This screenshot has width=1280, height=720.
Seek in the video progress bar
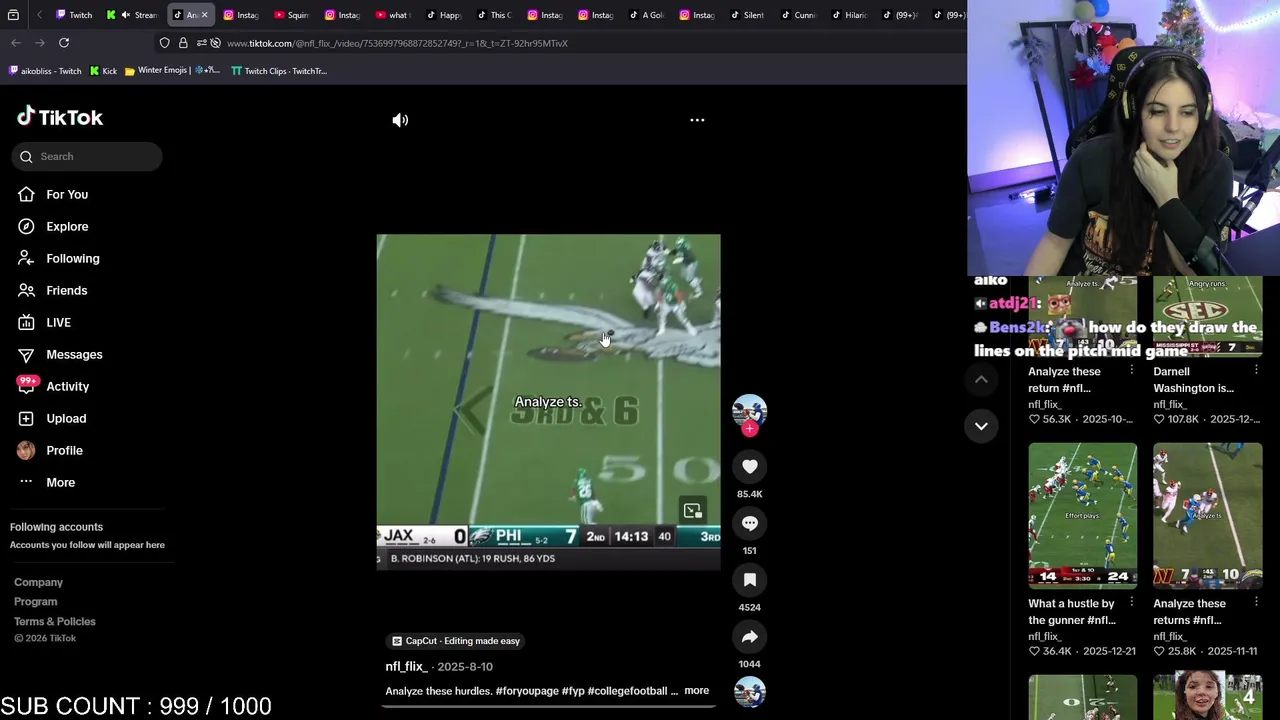548,706
